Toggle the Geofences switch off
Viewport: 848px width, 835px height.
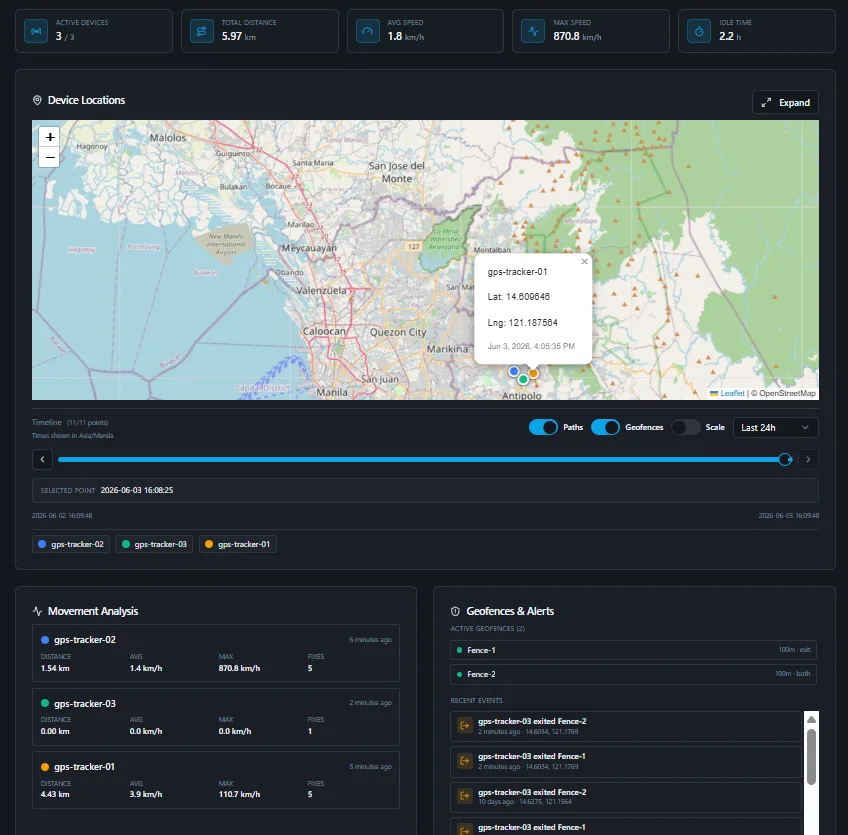605,427
